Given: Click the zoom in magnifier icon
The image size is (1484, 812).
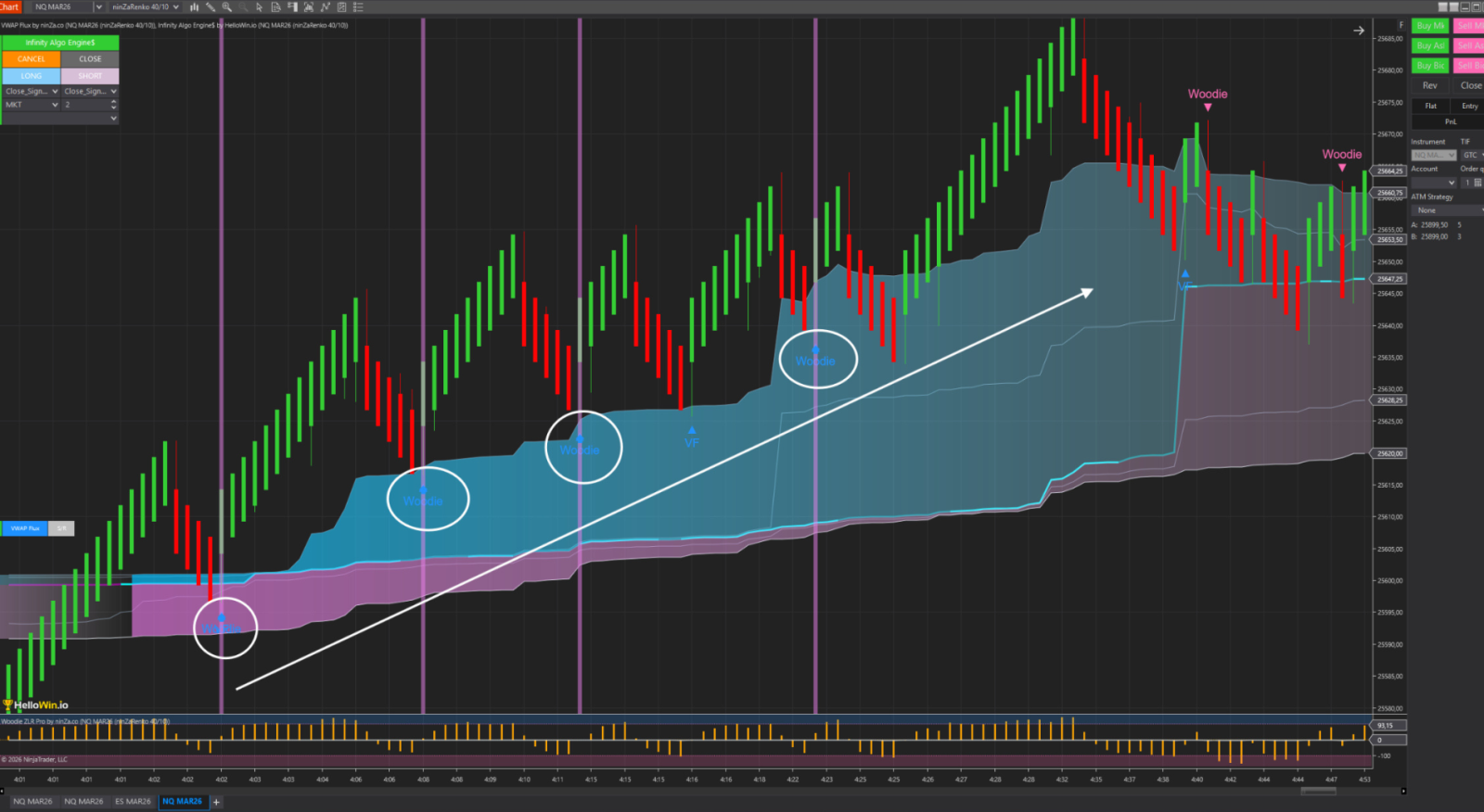Looking at the screenshot, I should [x=226, y=6].
